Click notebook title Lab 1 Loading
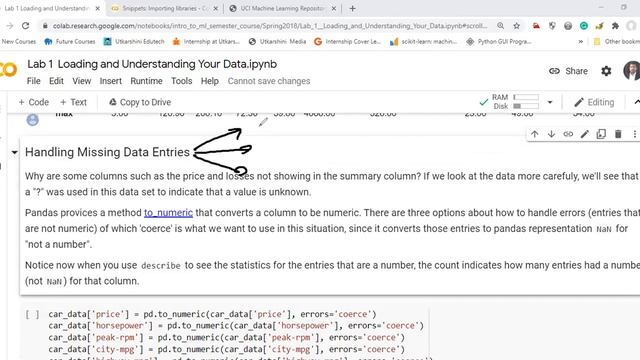Viewport: 640px width, 360px height. pos(152,64)
